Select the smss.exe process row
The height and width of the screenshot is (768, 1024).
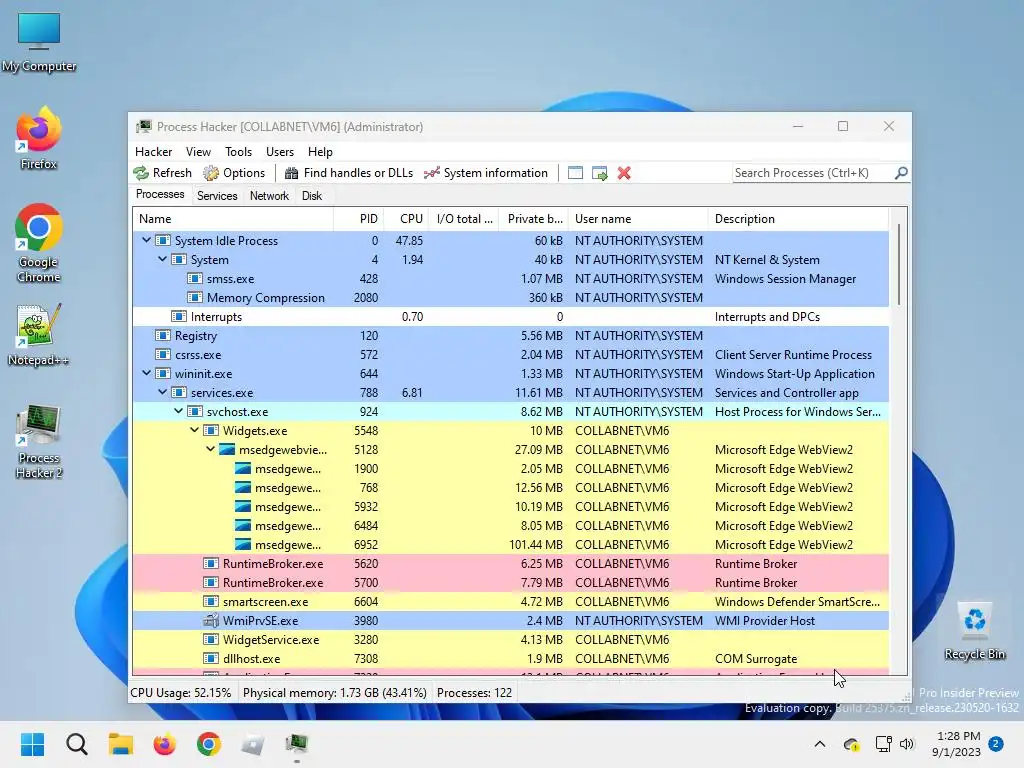pyautogui.click(x=511, y=279)
